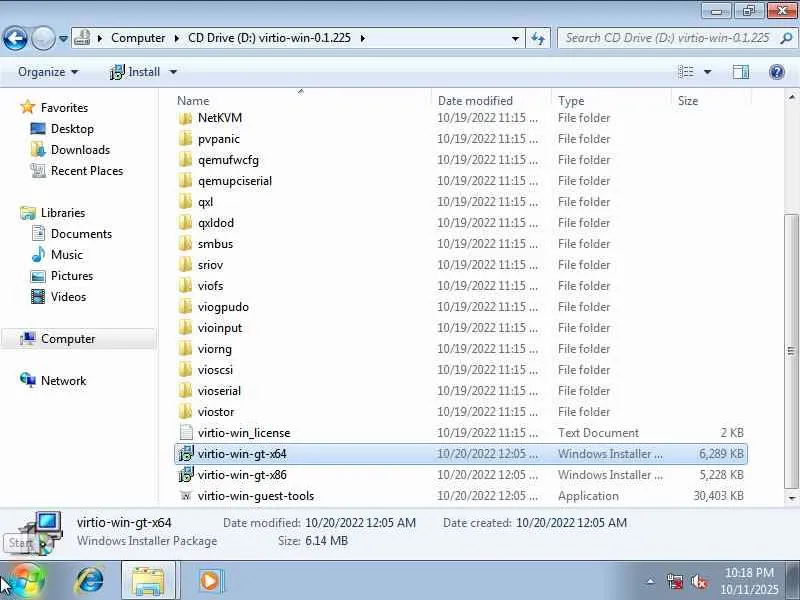Show hidden system tray icons arrow
800x600 pixels.
651,581
